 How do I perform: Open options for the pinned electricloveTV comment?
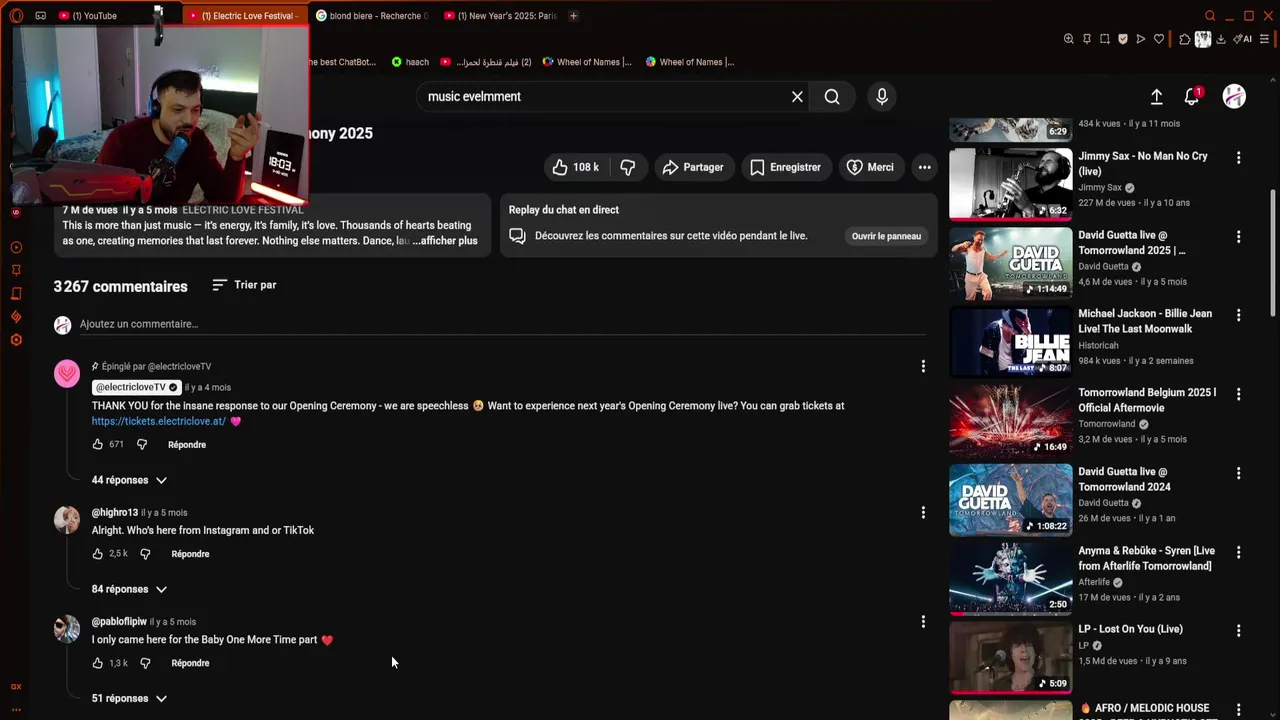click(923, 367)
